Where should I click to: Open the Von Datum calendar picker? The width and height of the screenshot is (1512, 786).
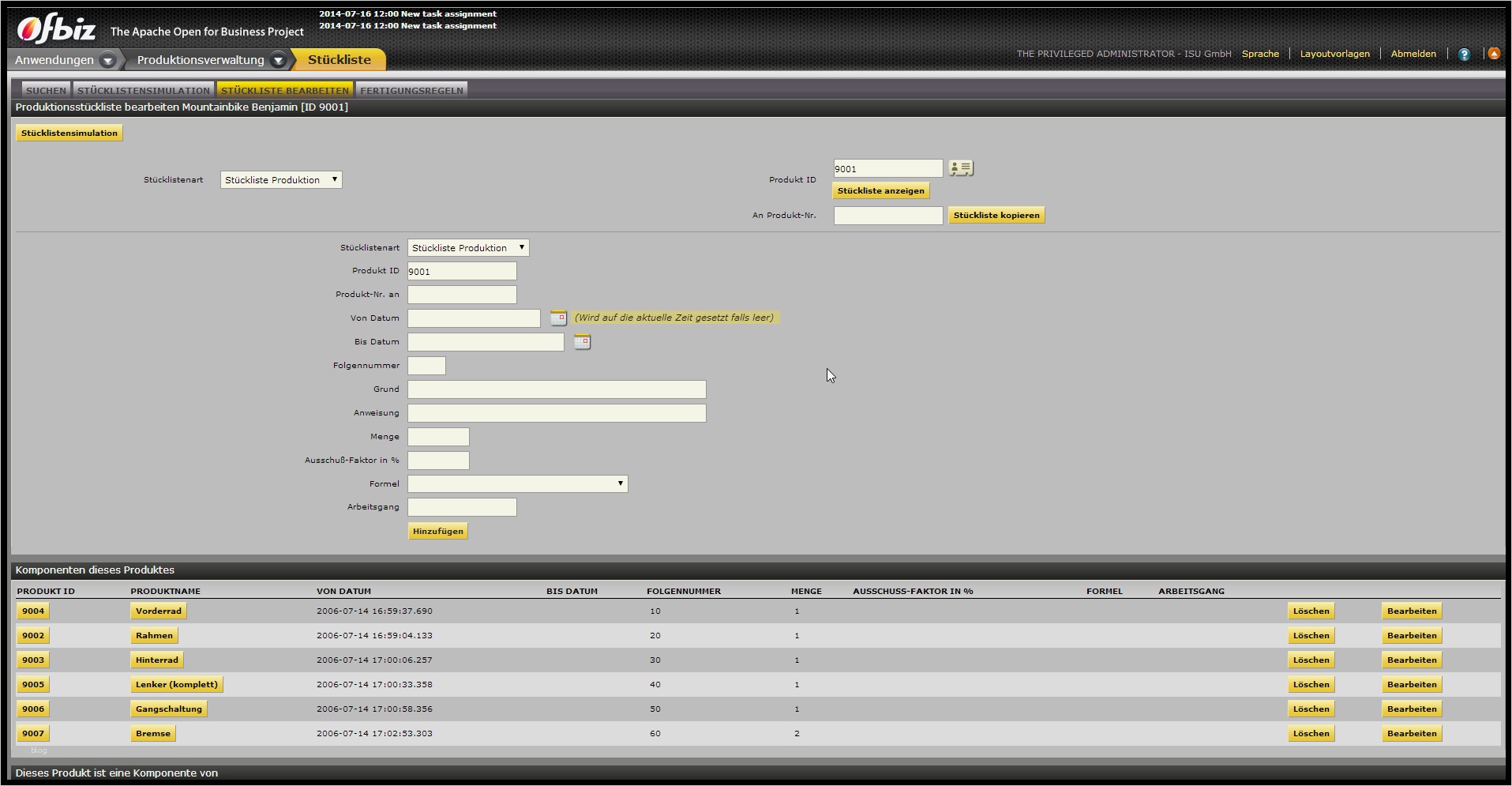click(x=558, y=318)
